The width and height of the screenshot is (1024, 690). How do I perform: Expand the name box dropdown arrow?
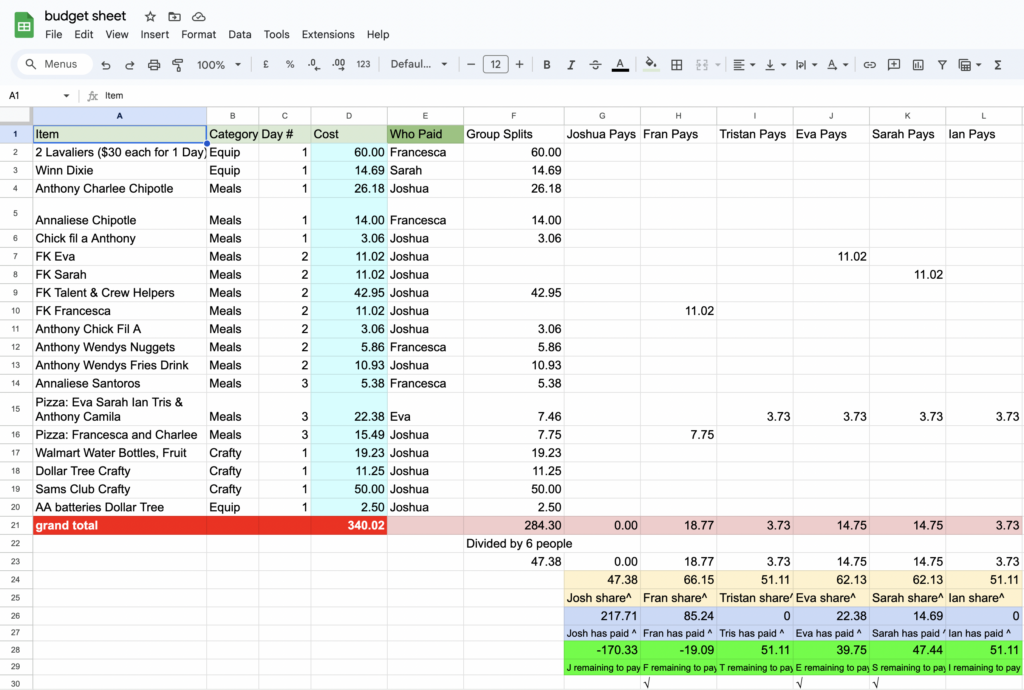click(67, 96)
